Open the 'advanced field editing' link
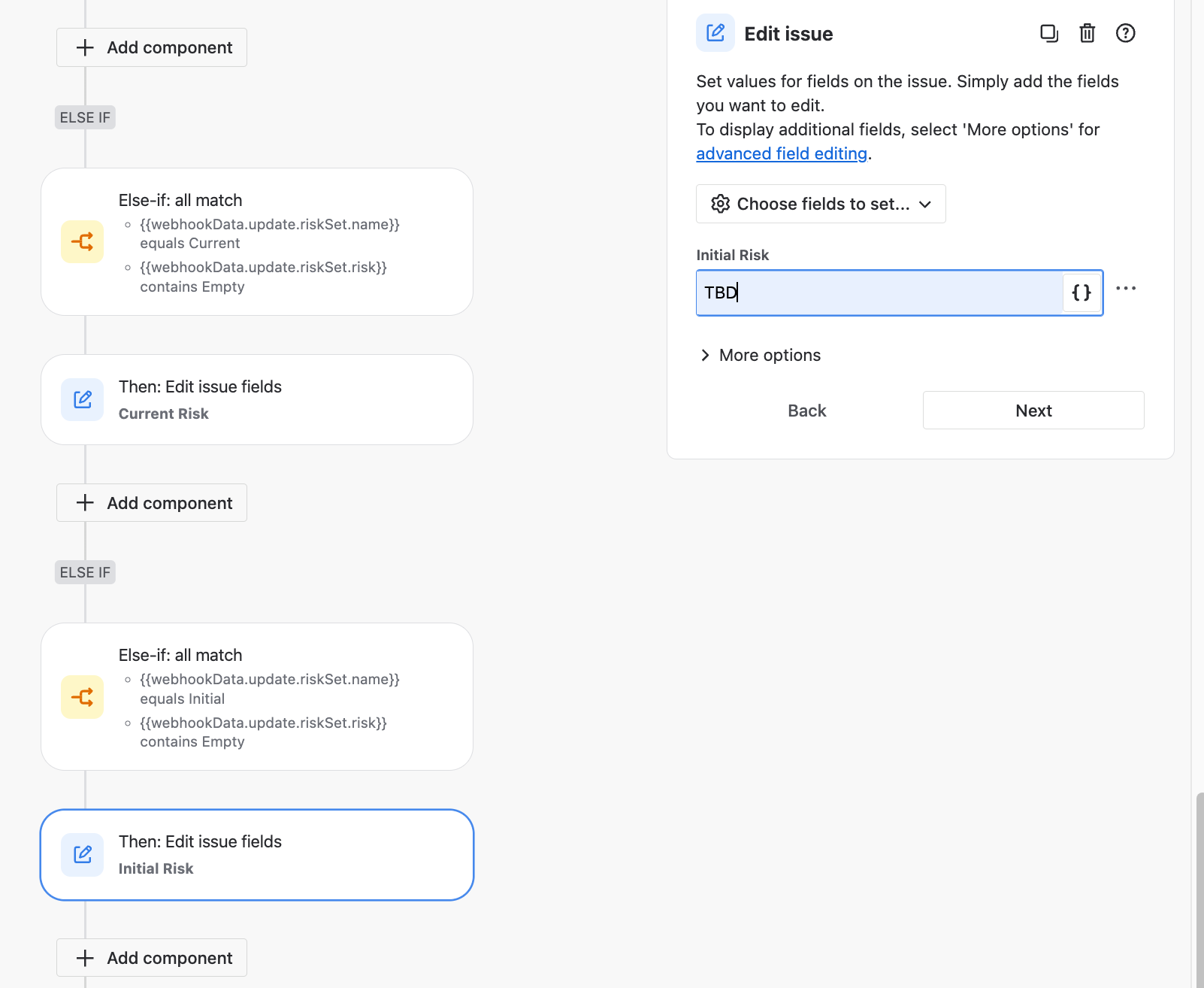The width and height of the screenshot is (1204, 988). (x=782, y=153)
